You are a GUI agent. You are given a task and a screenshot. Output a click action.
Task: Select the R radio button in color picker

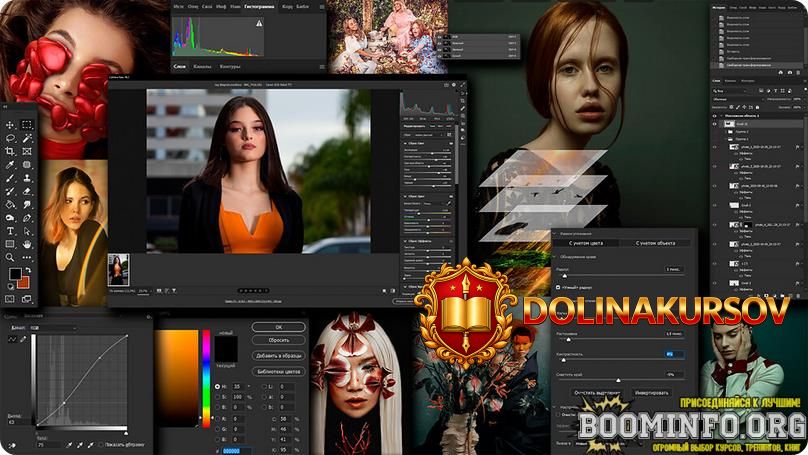[x=217, y=419]
